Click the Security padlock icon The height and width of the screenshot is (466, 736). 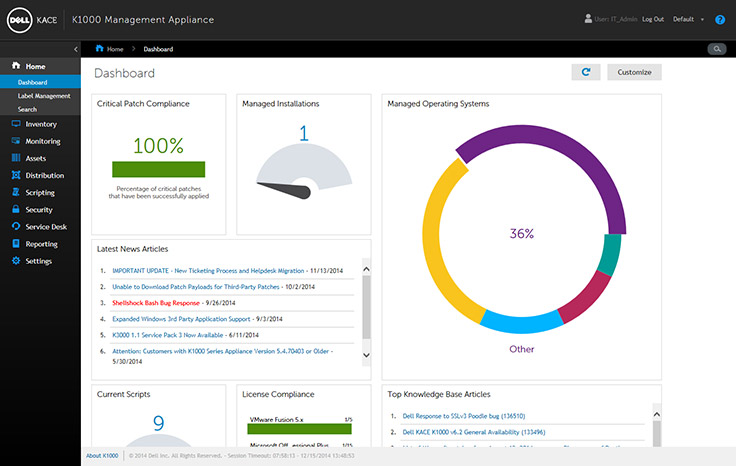point(16,209)
